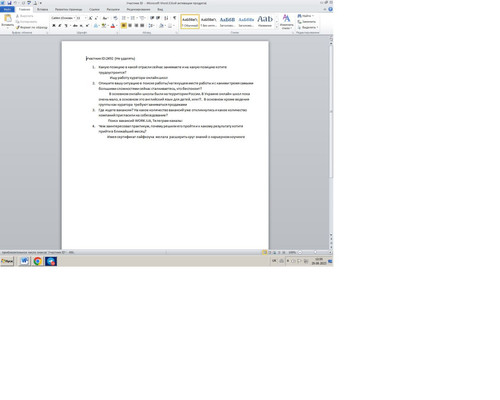Image resolution: width=500 pixels, height=400 pixels.
Task: Open paragraph shading fill icon
Action: (x=162, y=26)
